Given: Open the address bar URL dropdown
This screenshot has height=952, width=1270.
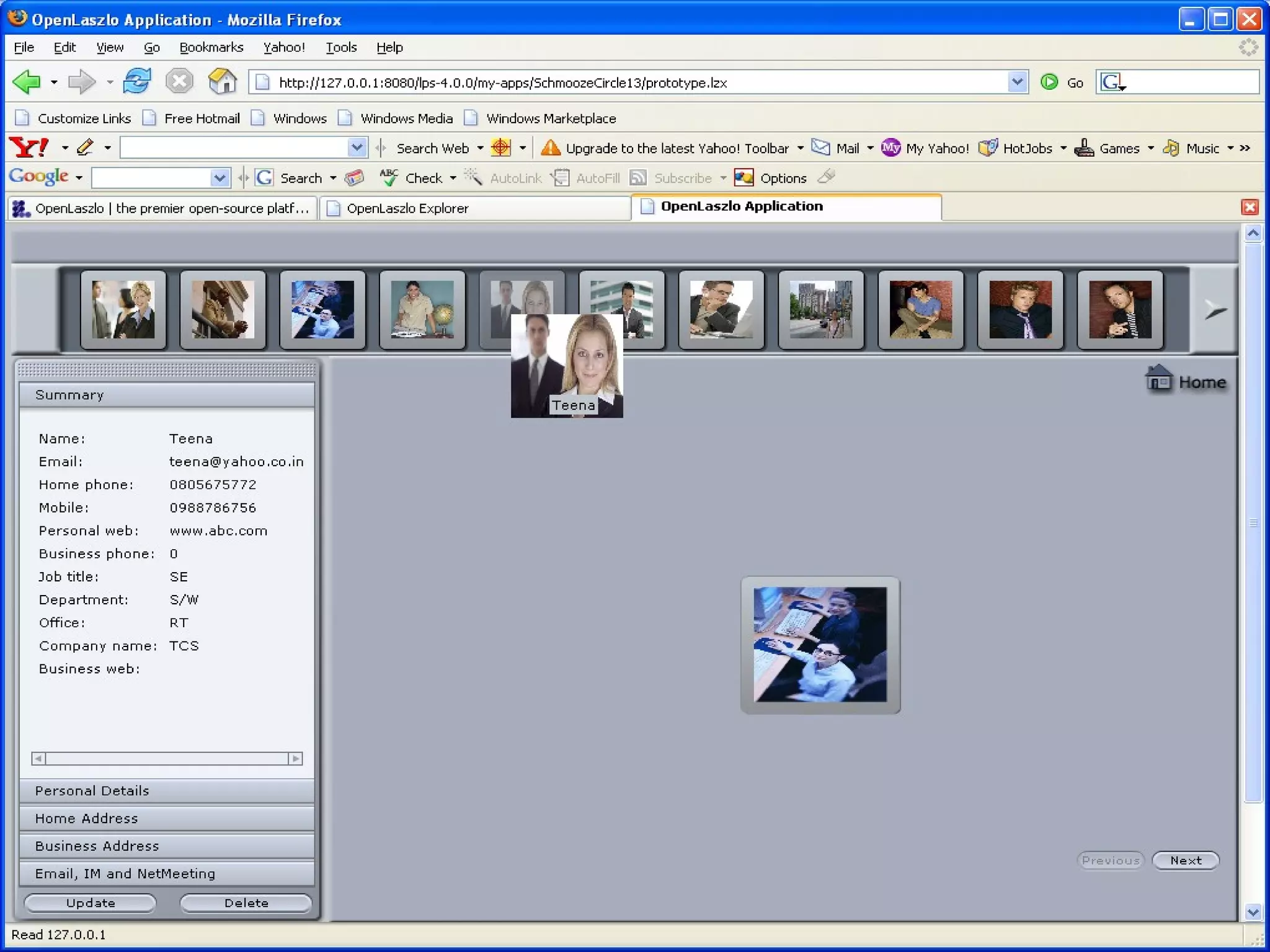Looking at the screenshot, I should (x=1017, y=82).
